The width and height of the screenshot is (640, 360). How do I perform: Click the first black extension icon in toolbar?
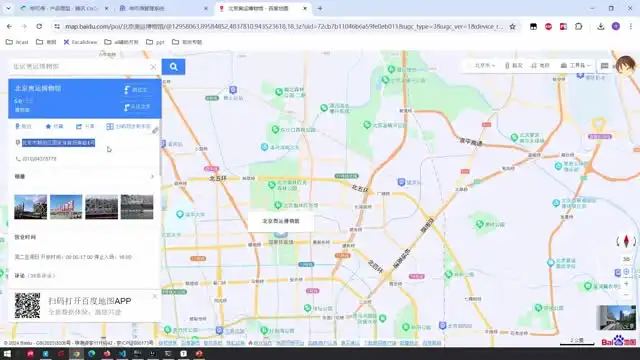533,27
